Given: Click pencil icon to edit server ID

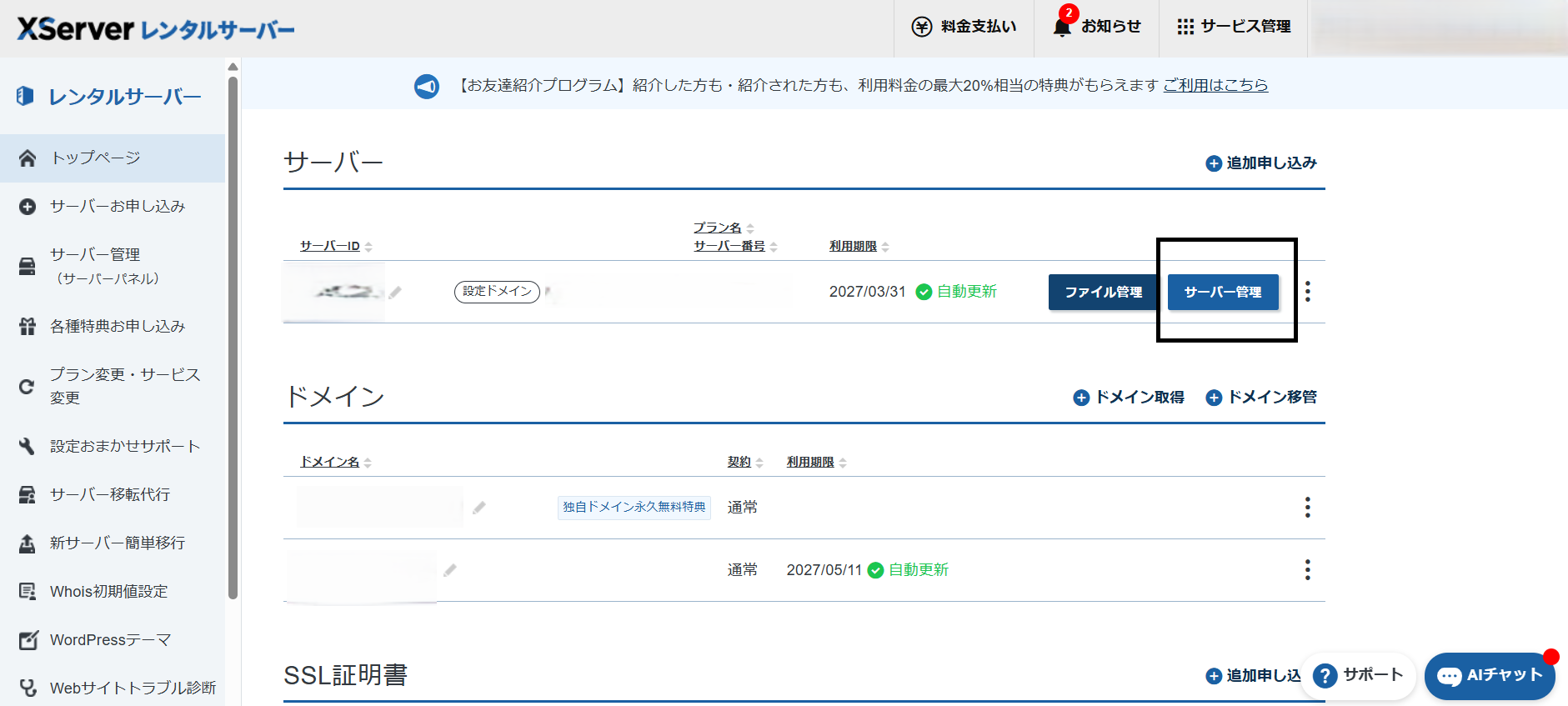Looking at the screenshot, I should (x=395, y=293).
